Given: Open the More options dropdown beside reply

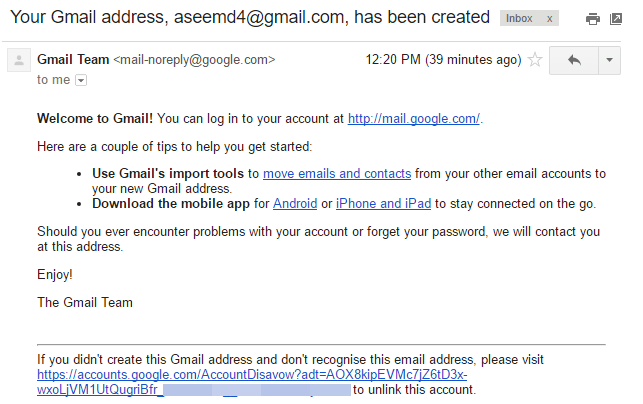Looking at the screenshot, I should coord(609,60).
